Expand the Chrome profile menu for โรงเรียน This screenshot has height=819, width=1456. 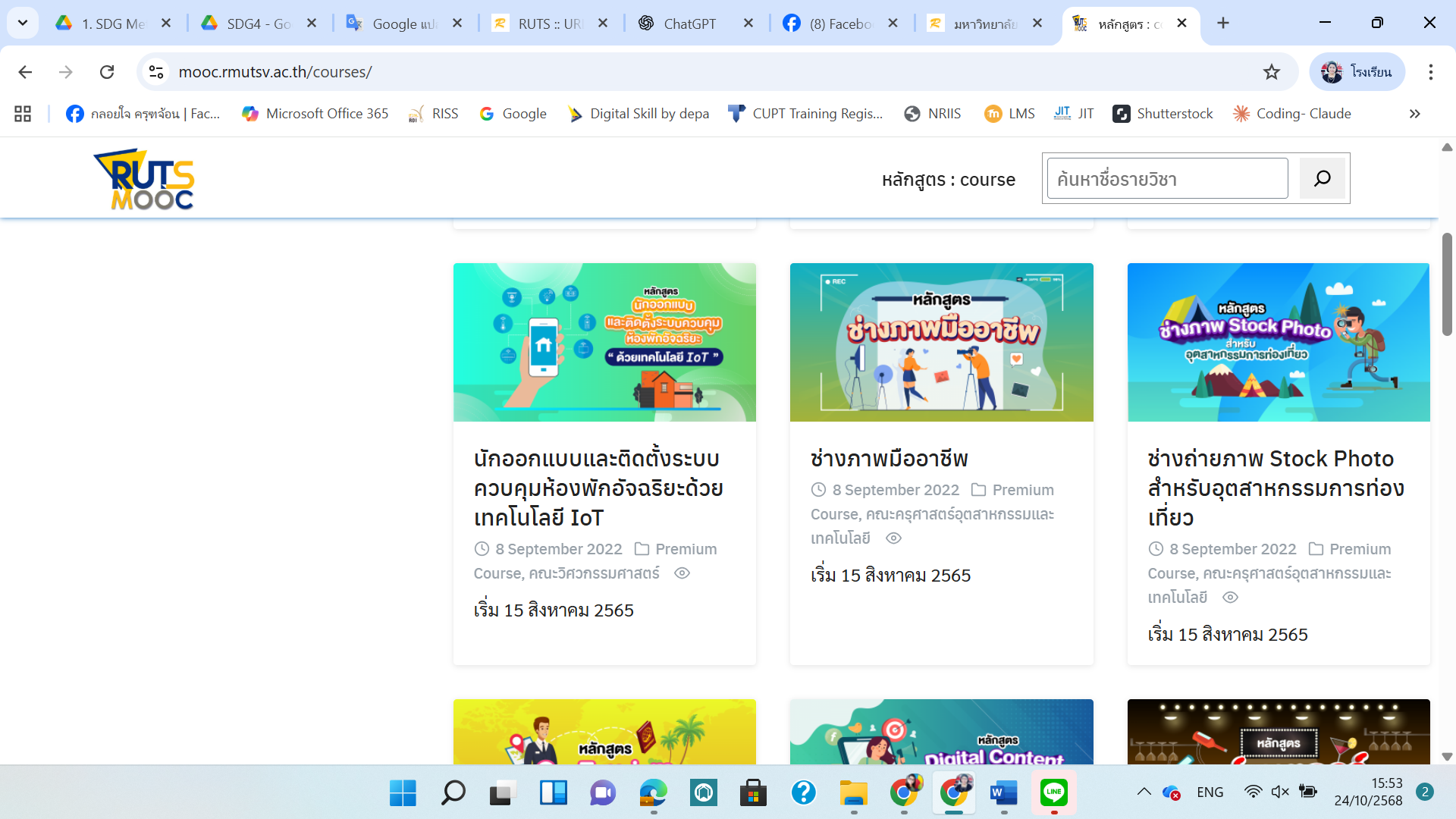point(1357,72)
